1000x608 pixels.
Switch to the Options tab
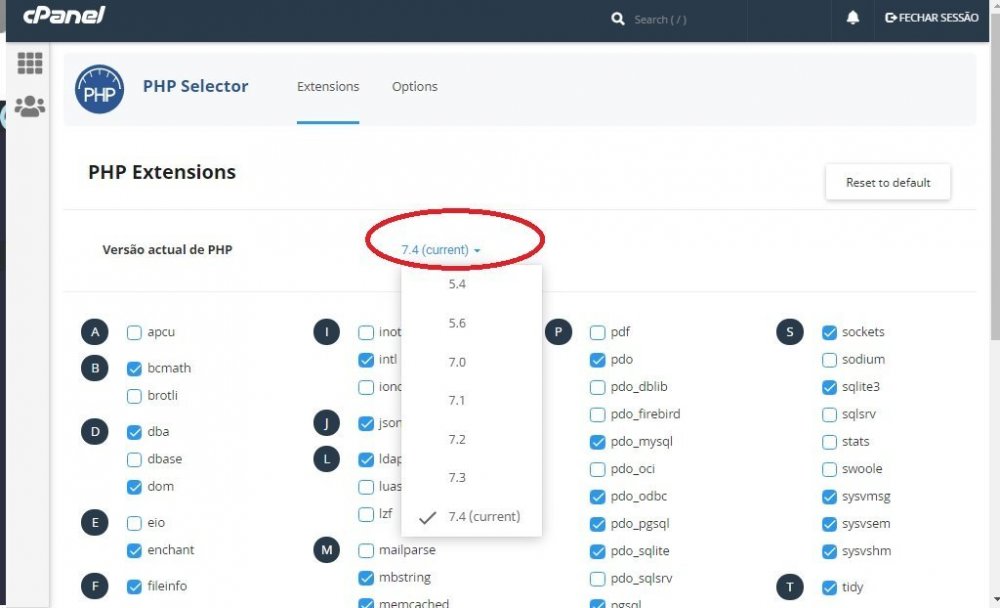click(x=415, y=86)
